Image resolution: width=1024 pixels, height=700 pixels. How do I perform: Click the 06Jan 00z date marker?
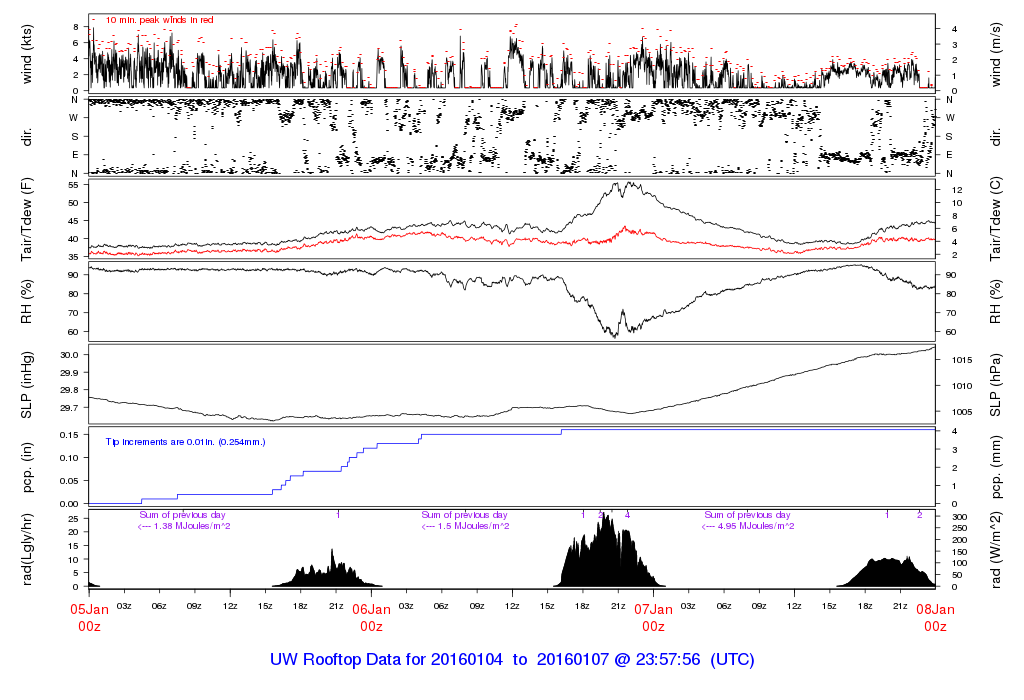coord(371,617)
